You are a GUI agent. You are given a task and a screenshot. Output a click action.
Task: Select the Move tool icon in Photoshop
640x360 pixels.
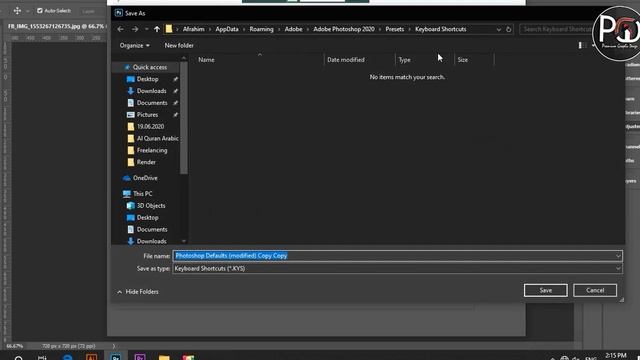pyautogui.click(x=17, y=11)
